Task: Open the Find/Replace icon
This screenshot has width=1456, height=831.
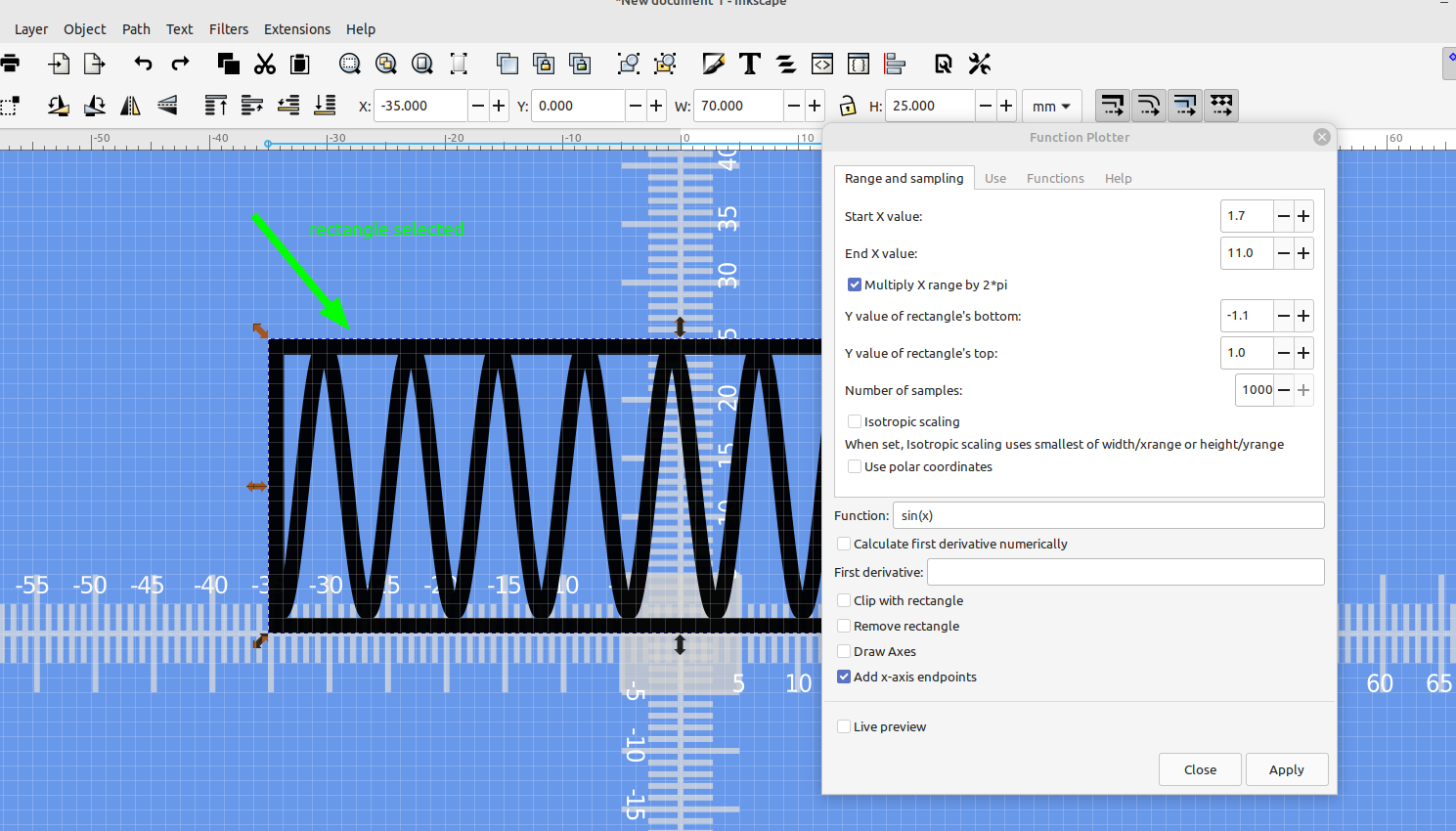Action: tap(943, 64)
